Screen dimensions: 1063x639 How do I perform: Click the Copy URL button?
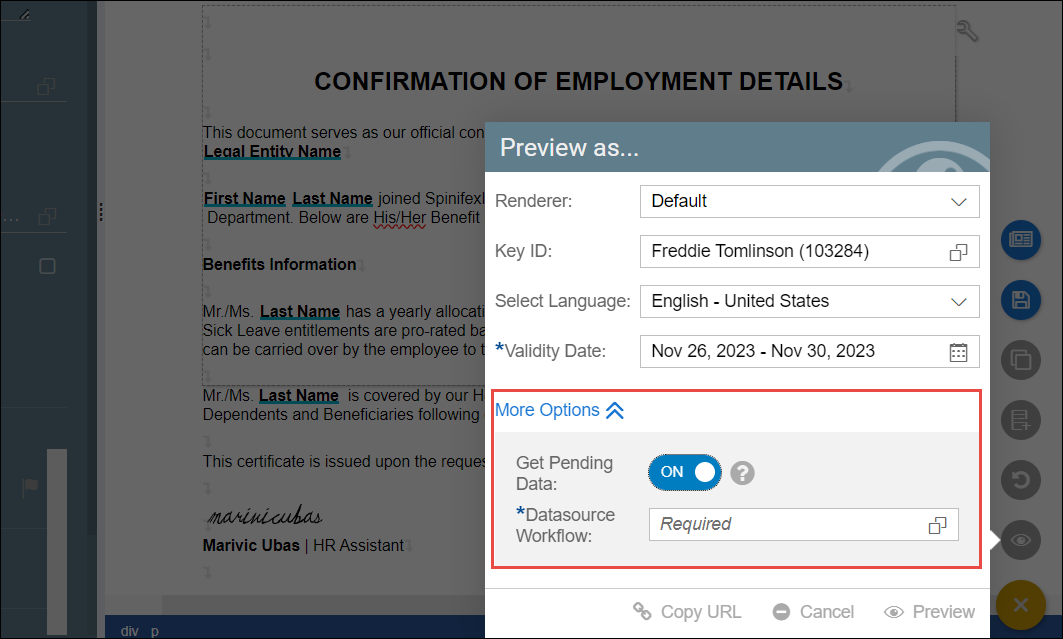[x=687, y=612]
